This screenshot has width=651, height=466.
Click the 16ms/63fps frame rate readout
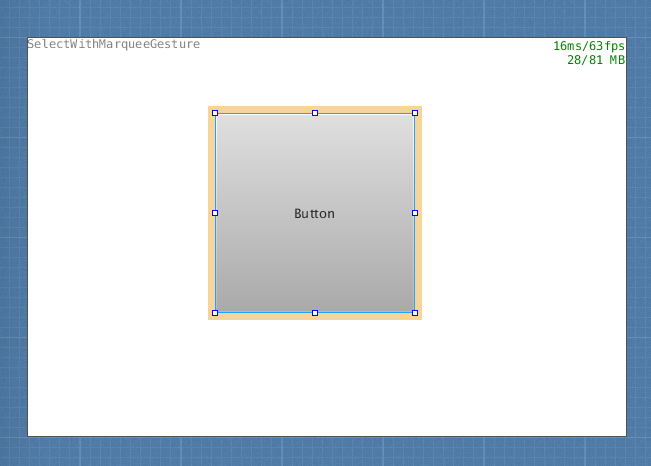point(588,46)
